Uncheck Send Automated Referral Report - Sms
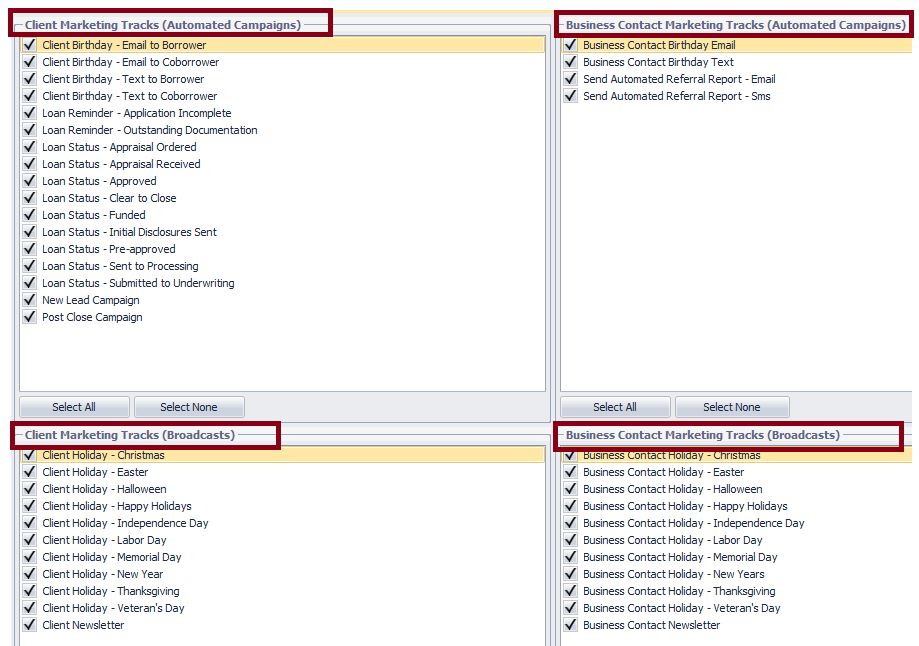The width and height of the screenshot is (919, 646). [570, 96]
